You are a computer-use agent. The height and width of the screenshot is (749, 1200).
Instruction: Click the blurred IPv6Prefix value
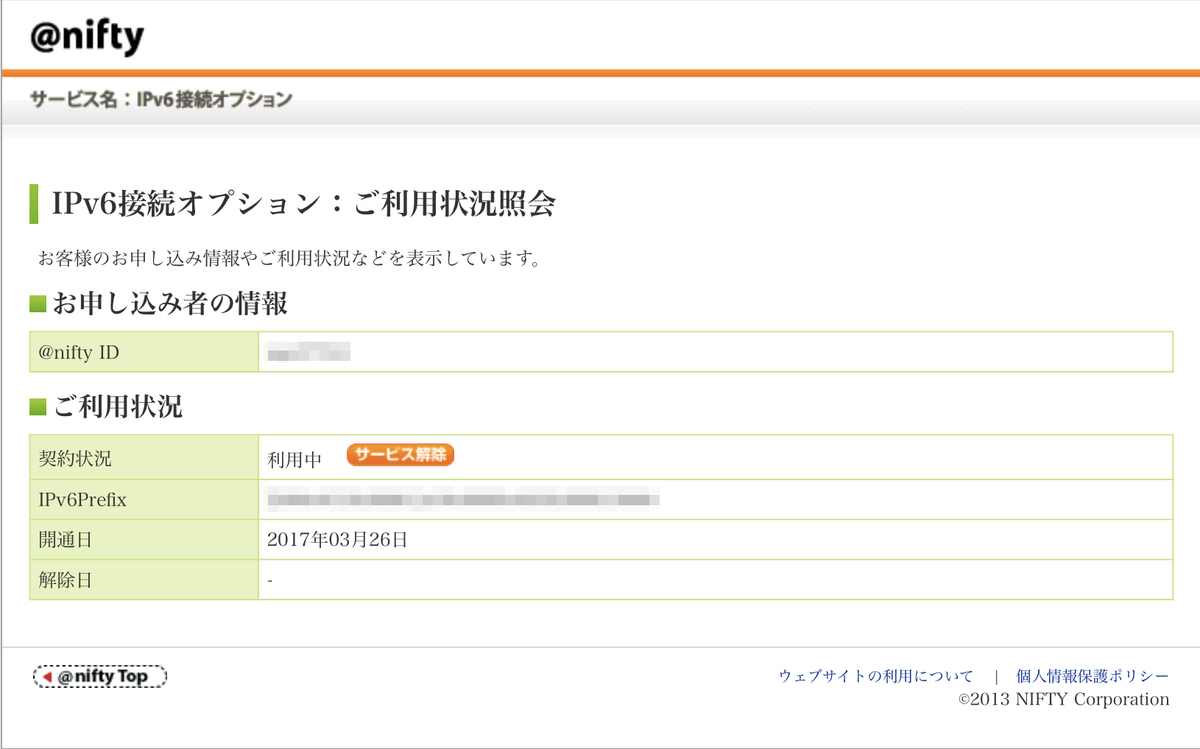click(x=465, y=499)
